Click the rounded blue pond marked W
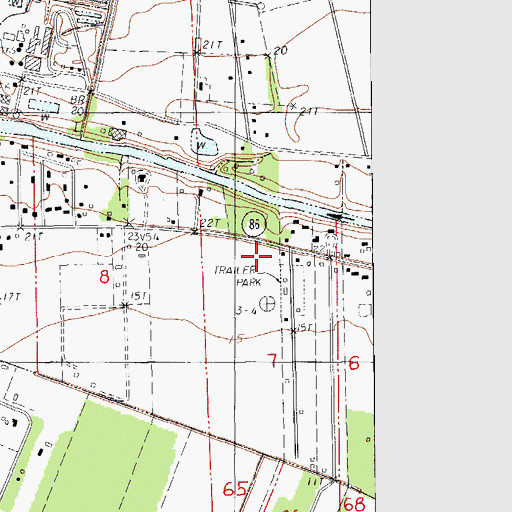Screen dimensions: 512x512 point(204,143)
